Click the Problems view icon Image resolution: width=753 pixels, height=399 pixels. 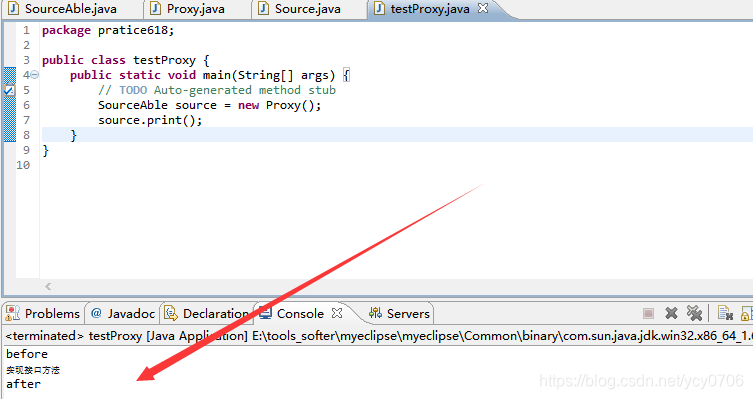point(12,314)
